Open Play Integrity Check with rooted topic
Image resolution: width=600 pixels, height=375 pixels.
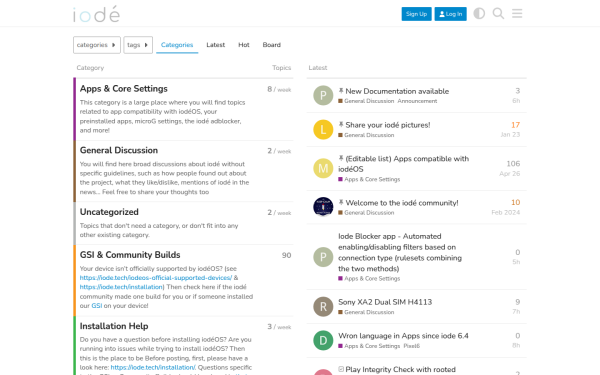click(400, 369)
